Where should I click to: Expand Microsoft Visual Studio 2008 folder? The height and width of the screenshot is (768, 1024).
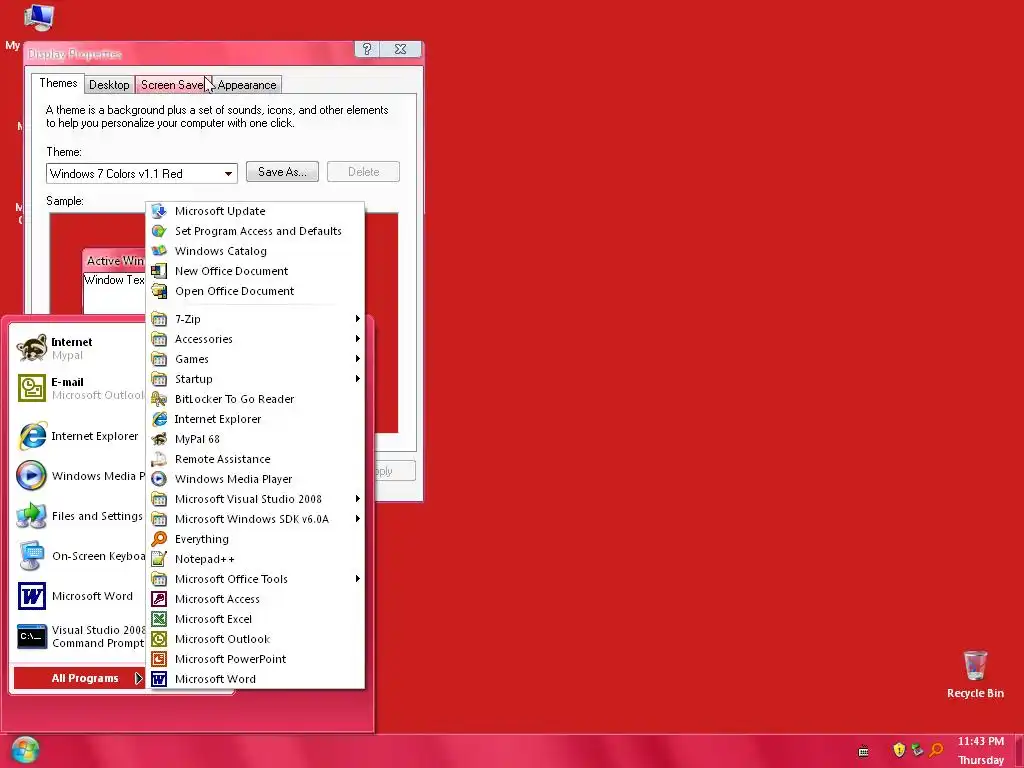click(x=255, y=499)
